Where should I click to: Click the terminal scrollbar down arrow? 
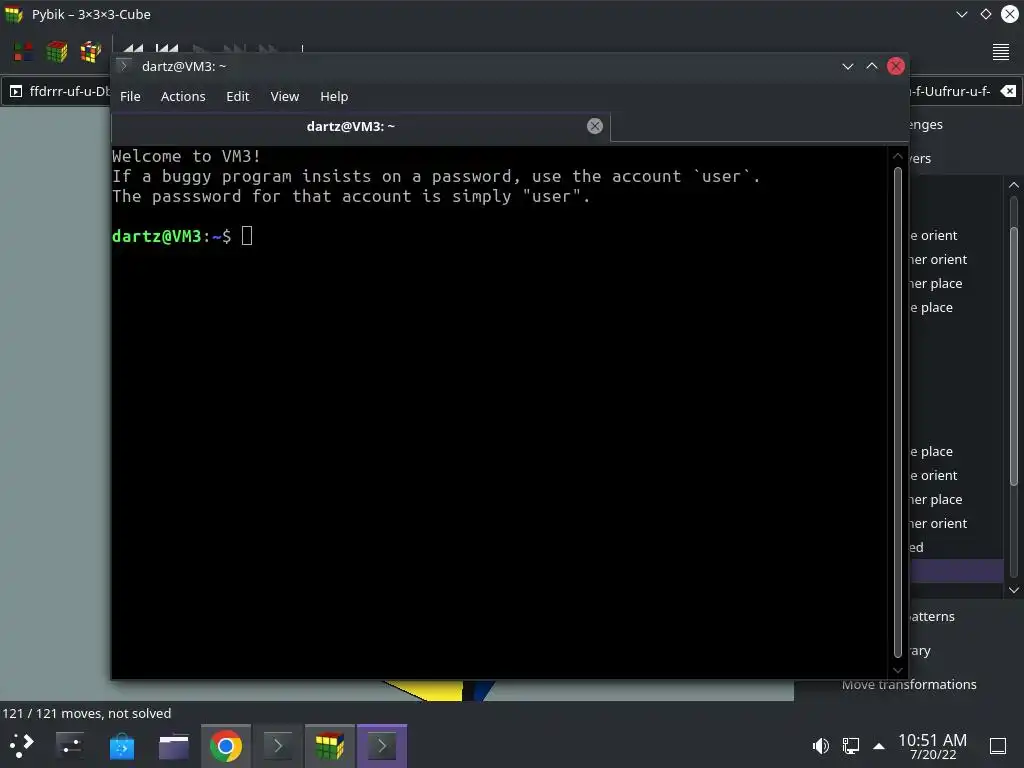[x=897, y=670]
